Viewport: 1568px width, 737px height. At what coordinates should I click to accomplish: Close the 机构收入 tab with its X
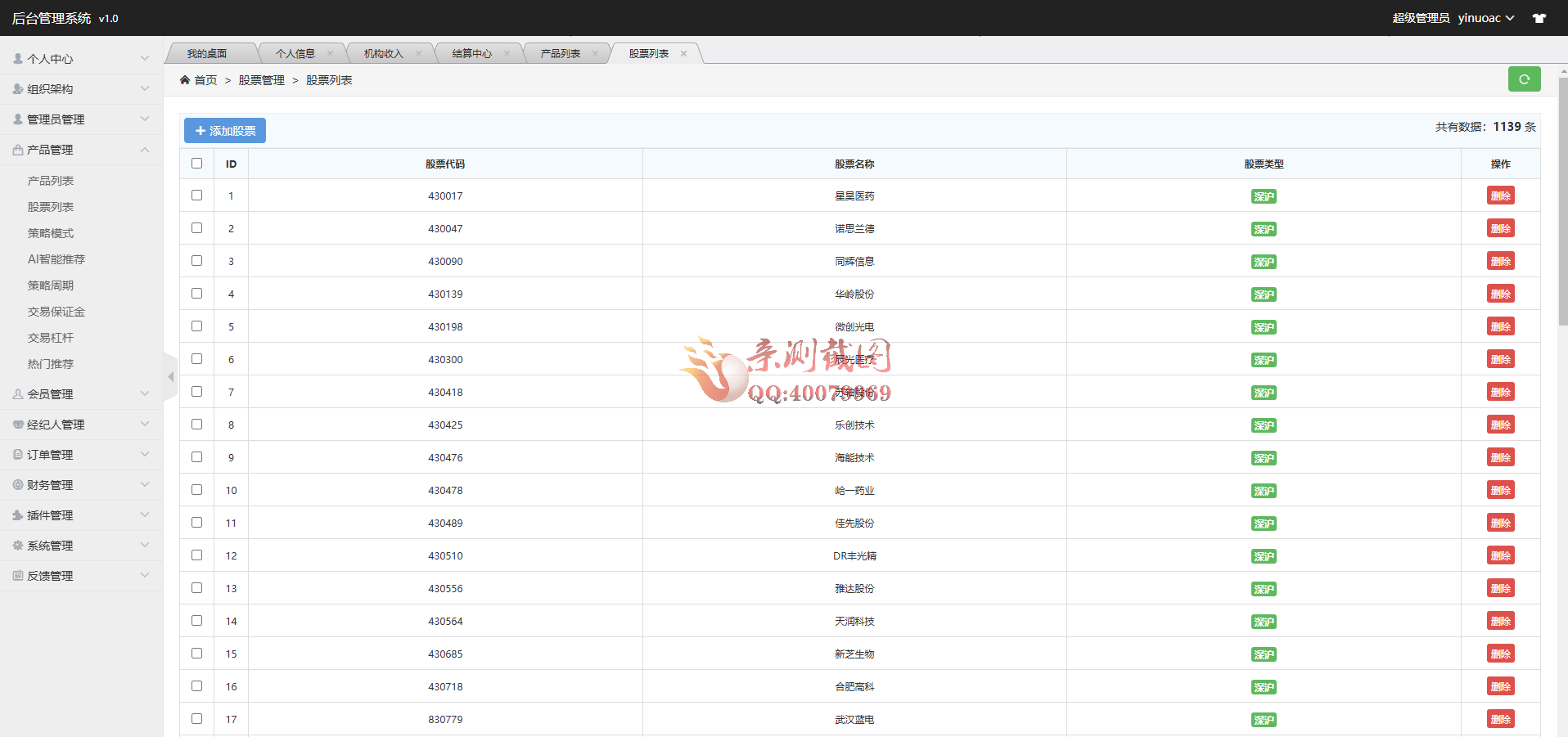click(419, 54)
